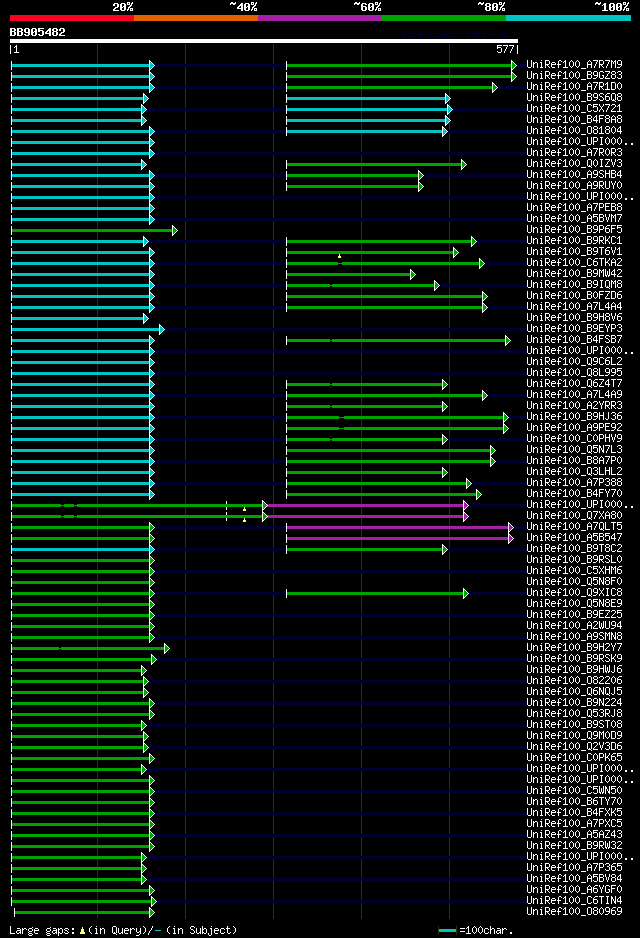This screenshot has height=938, width=640.
Task: Open hit UniRef100_B4FSB7
Action: pos(574,340)
